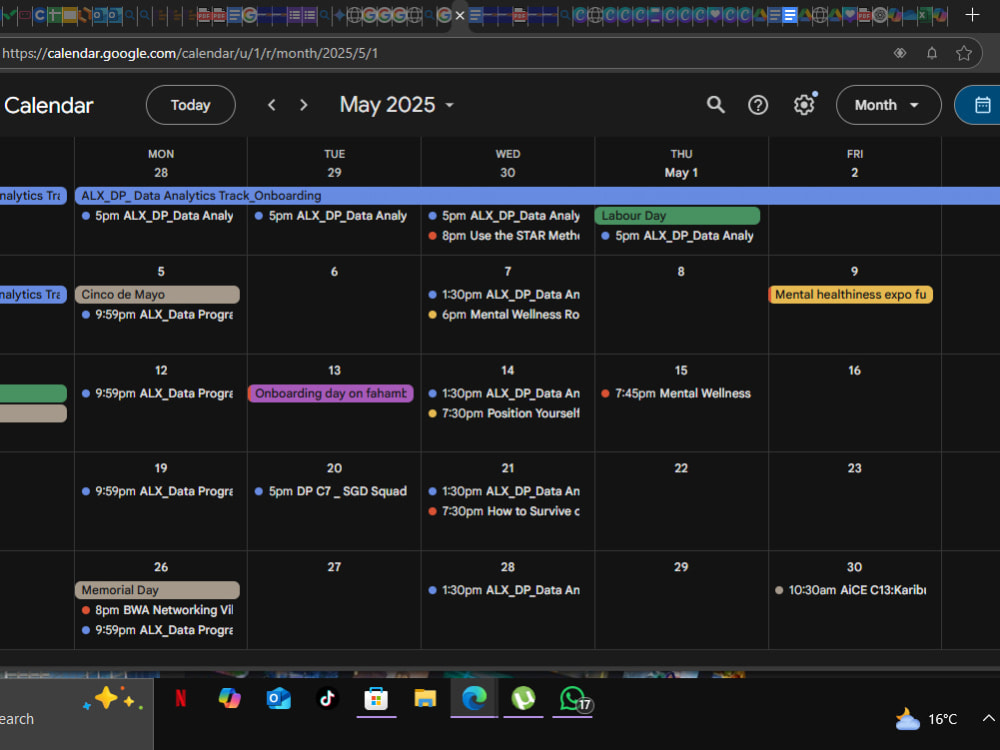The height and width of the screenshot is (750, 1000).
Task: Click the notification bell icon in address bar
Action: click(x=932, y=53)
